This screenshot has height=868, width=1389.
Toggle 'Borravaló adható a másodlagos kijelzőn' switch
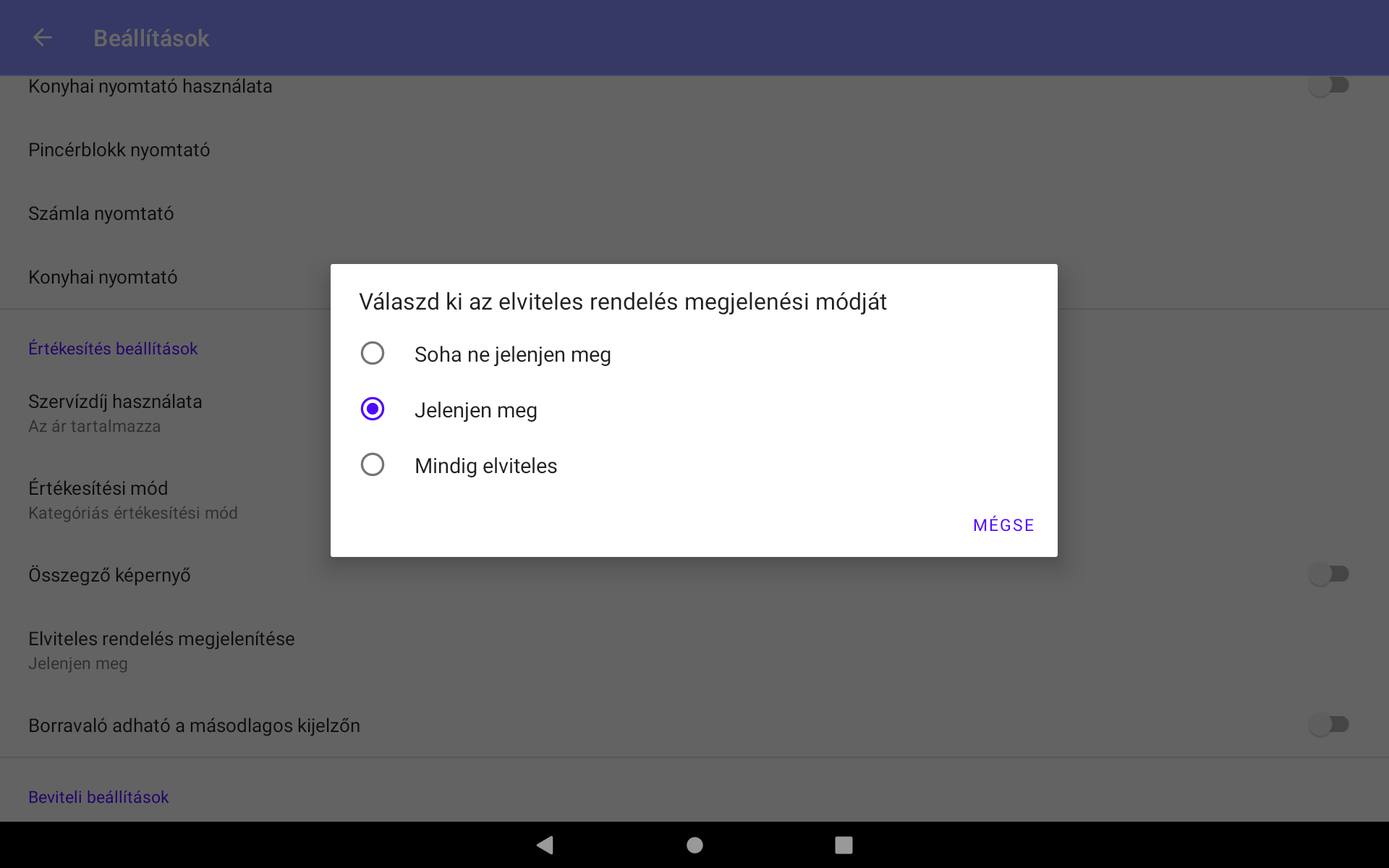pyautogui.click(x=1328, y=725)
